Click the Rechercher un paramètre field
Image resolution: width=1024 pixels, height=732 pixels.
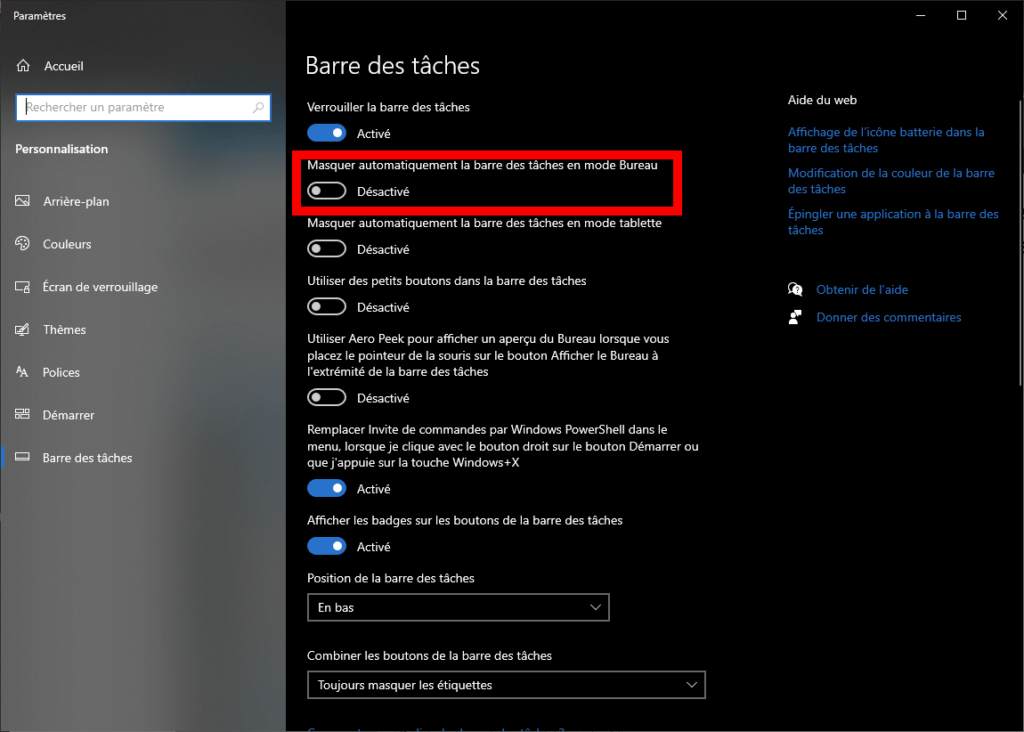[135, 107]
